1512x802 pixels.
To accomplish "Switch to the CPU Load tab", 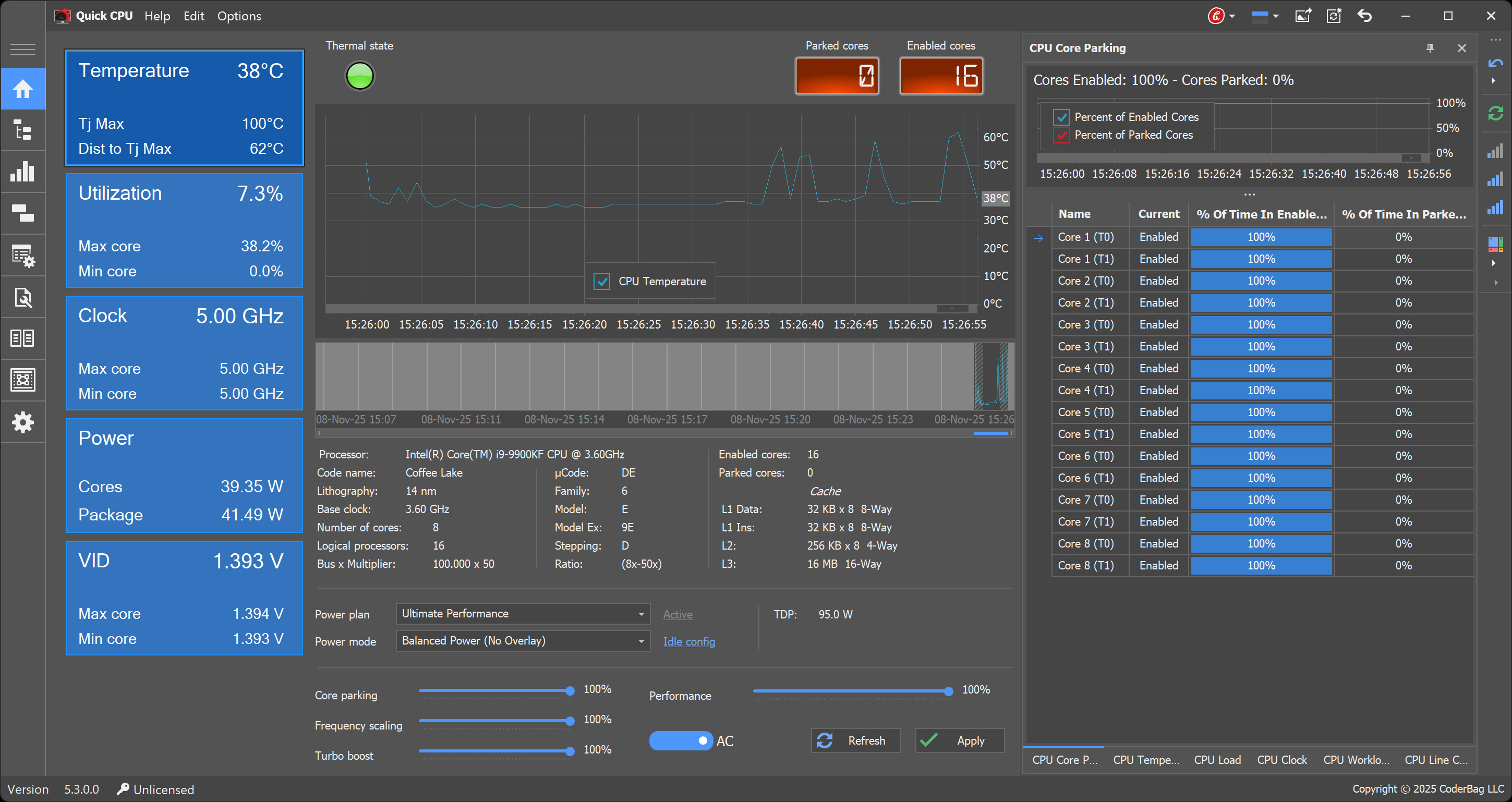I will click(1217, 760).
